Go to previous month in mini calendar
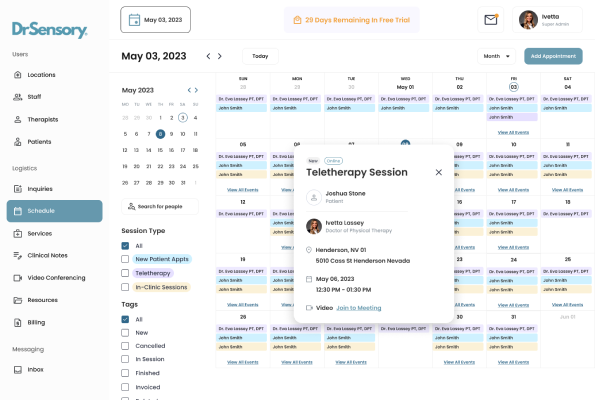Image resolution: width=595 pixels, height=400 pixels. tap(189, 90)
